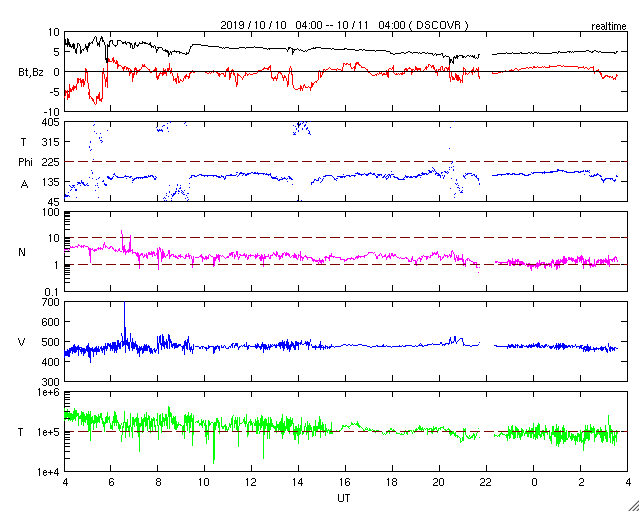Viewport: 640px width, 512px height.
Task: Click the 'UT' x-axis label
Action: coord(343,498)
